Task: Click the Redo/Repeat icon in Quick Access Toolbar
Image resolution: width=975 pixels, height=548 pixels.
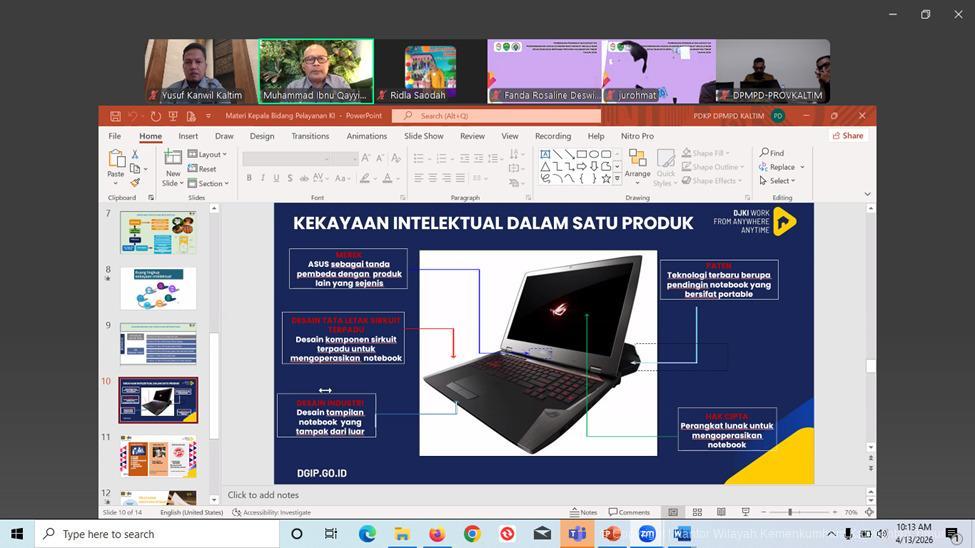Action: point(155,116)
